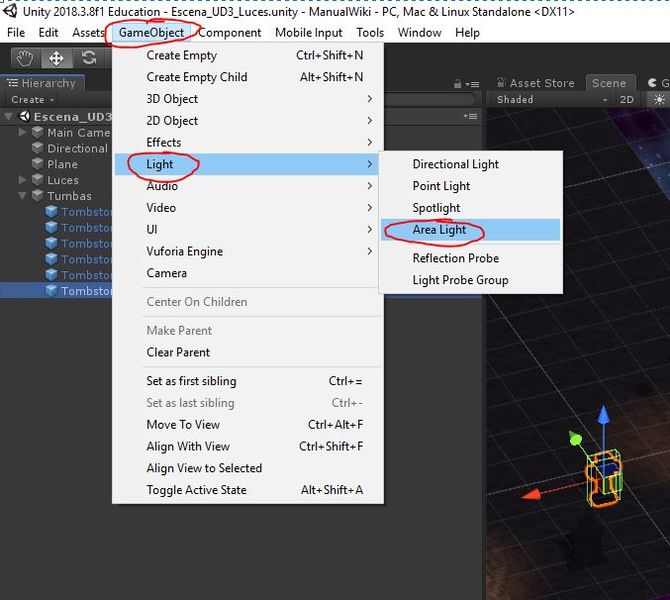Viewport: 670px width, 600px height.
Task: Choose Move To View entry
Action: (x=248, y=424)
